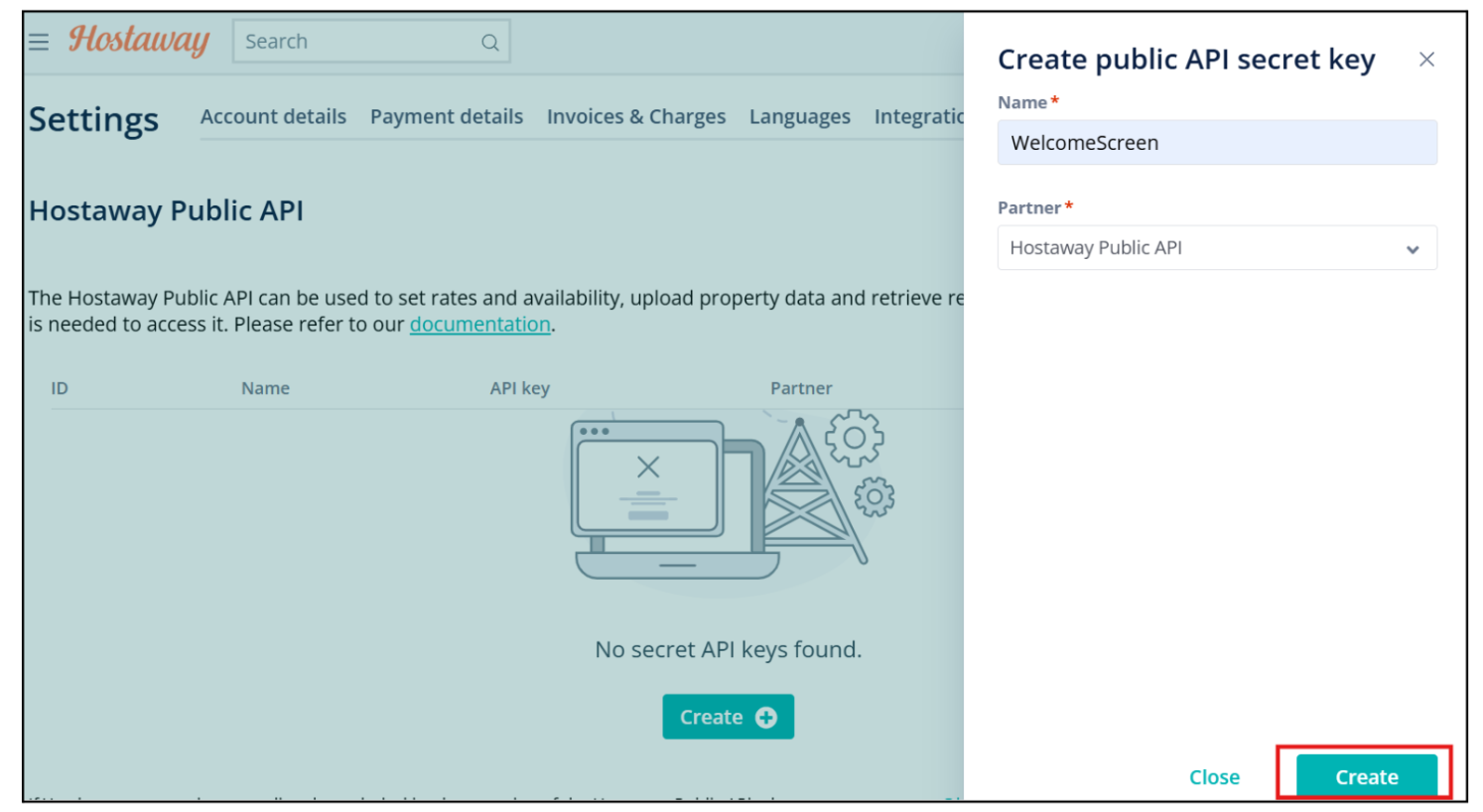Viewport: 1483px width, 812px height.
Task: Click the Create button in the side panel
Action: pos(1367,777)
